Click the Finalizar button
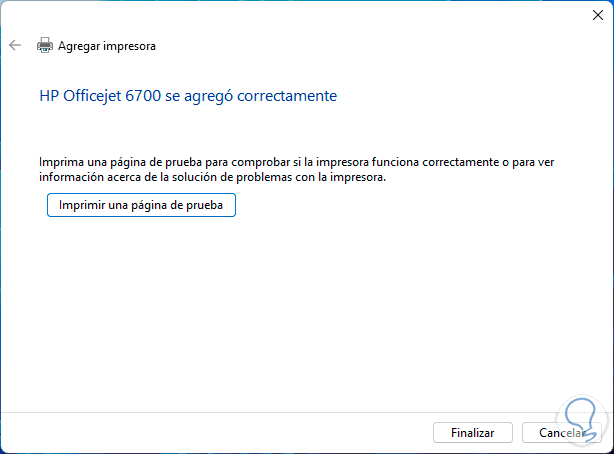The image size is (614, 454). click(473, 433)
